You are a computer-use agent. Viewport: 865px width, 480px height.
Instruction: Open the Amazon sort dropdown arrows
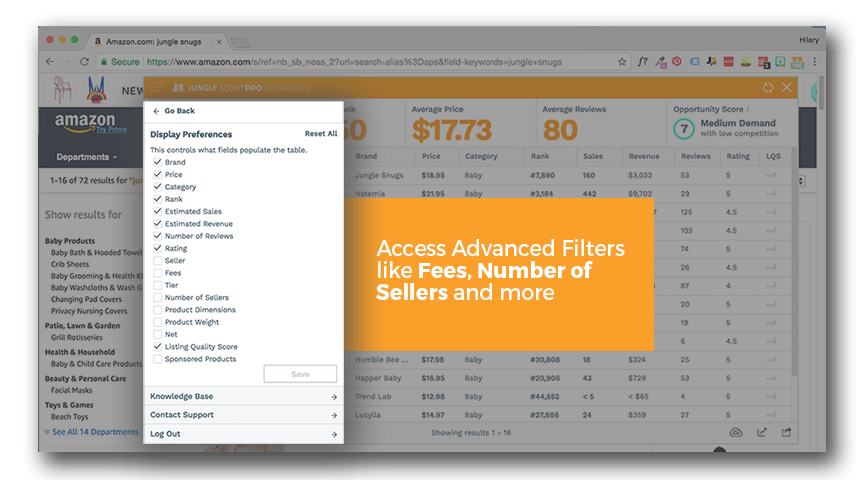click(801, 181)
